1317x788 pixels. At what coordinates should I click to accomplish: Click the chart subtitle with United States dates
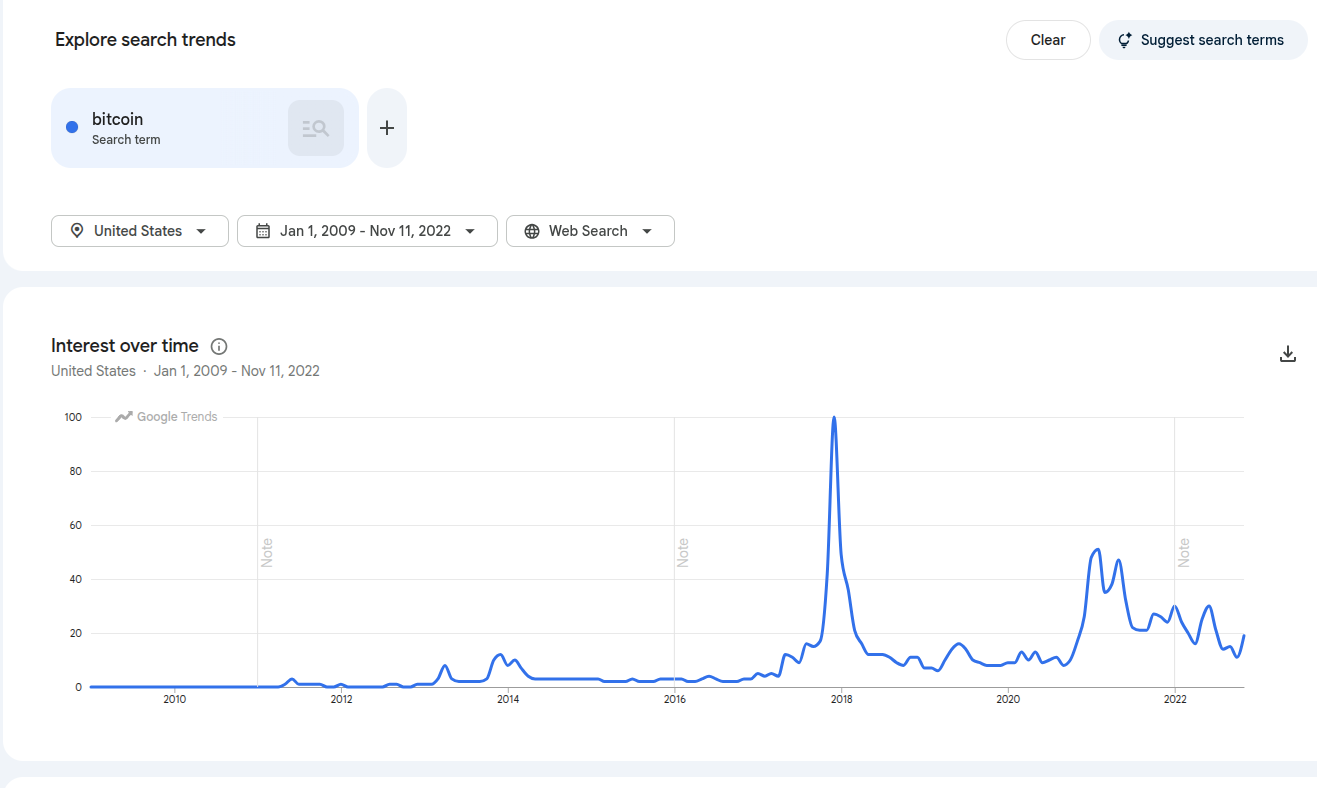185,371
